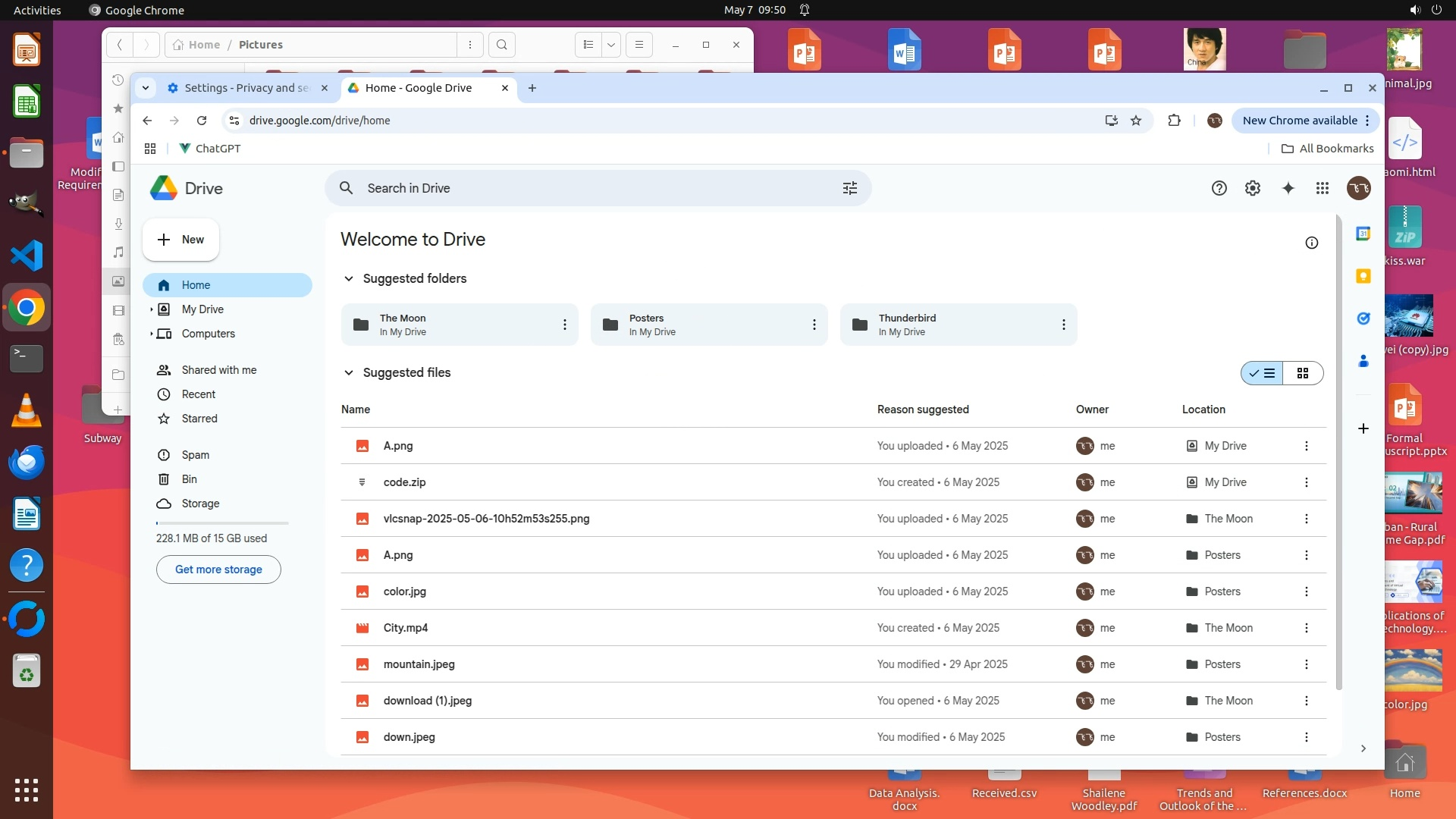Click the Gemini sparkle icon
This screenshot has width=1456, height=819.
pyautogui.click(x=1288, y=188)
